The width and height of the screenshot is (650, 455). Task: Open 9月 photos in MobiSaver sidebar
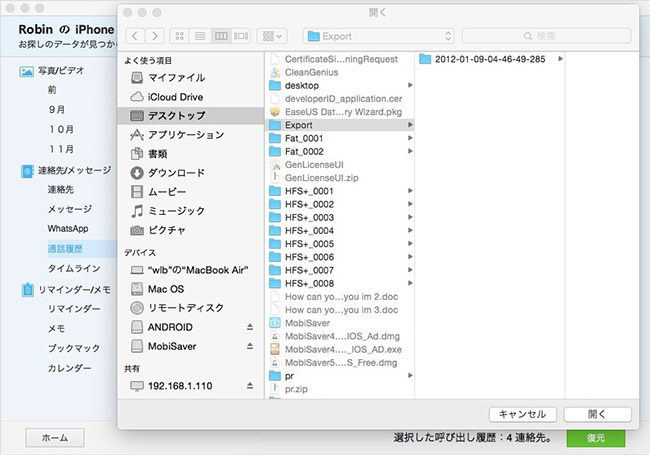click(57, 109)
